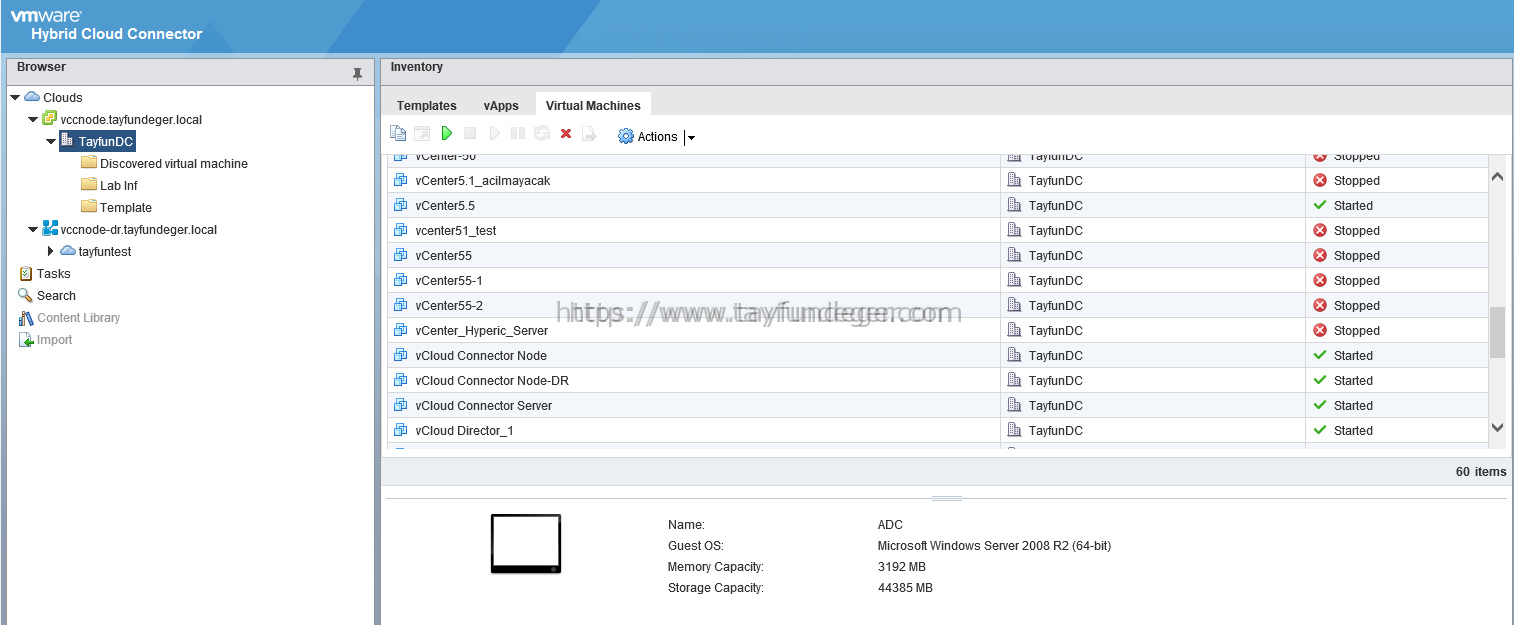Click the red Stopped icon for vCenter_Hyperic_Server
Viewport: 1514px width, 625px height.
[1320, 331]
